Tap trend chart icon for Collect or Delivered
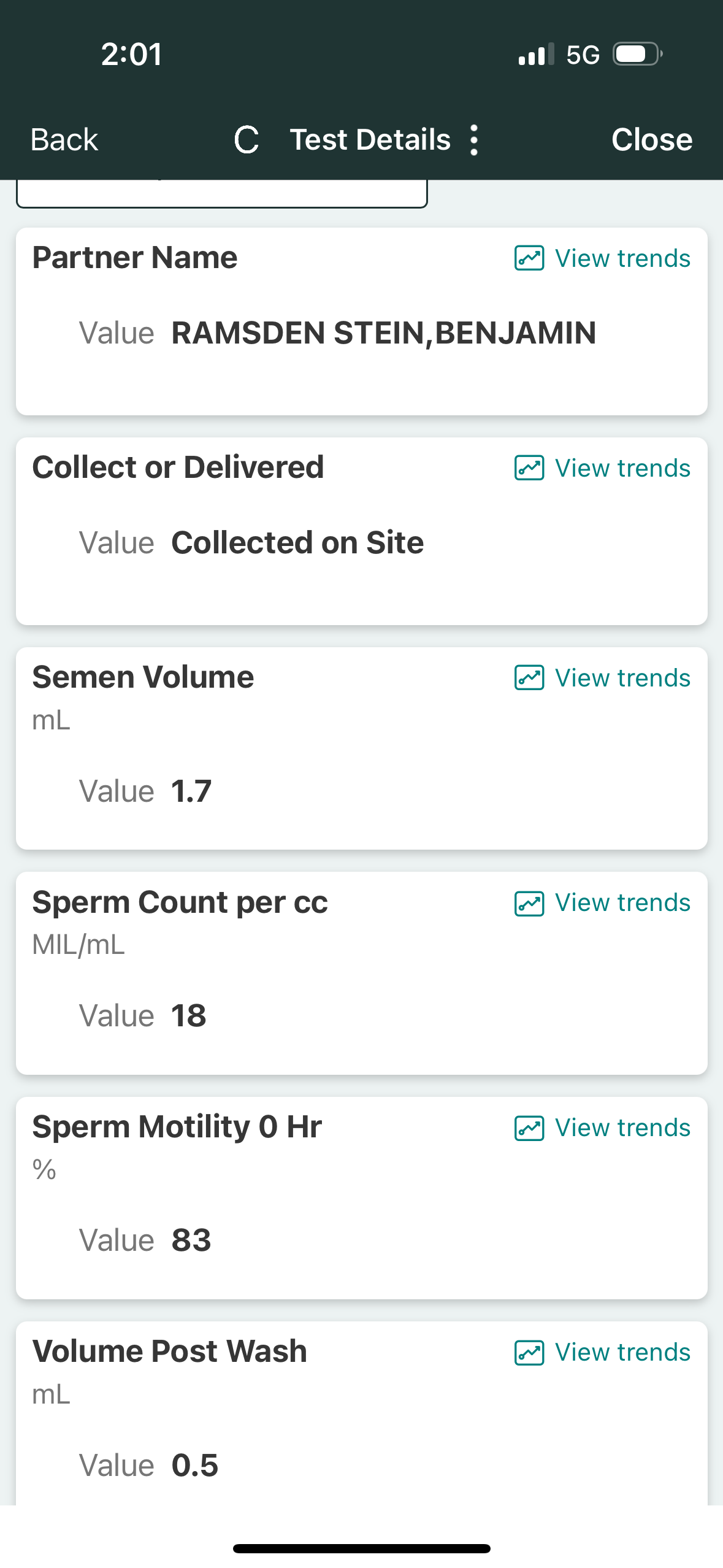Screen dimensions: 723x1568 pyautogui.click(x=529, y=468)
